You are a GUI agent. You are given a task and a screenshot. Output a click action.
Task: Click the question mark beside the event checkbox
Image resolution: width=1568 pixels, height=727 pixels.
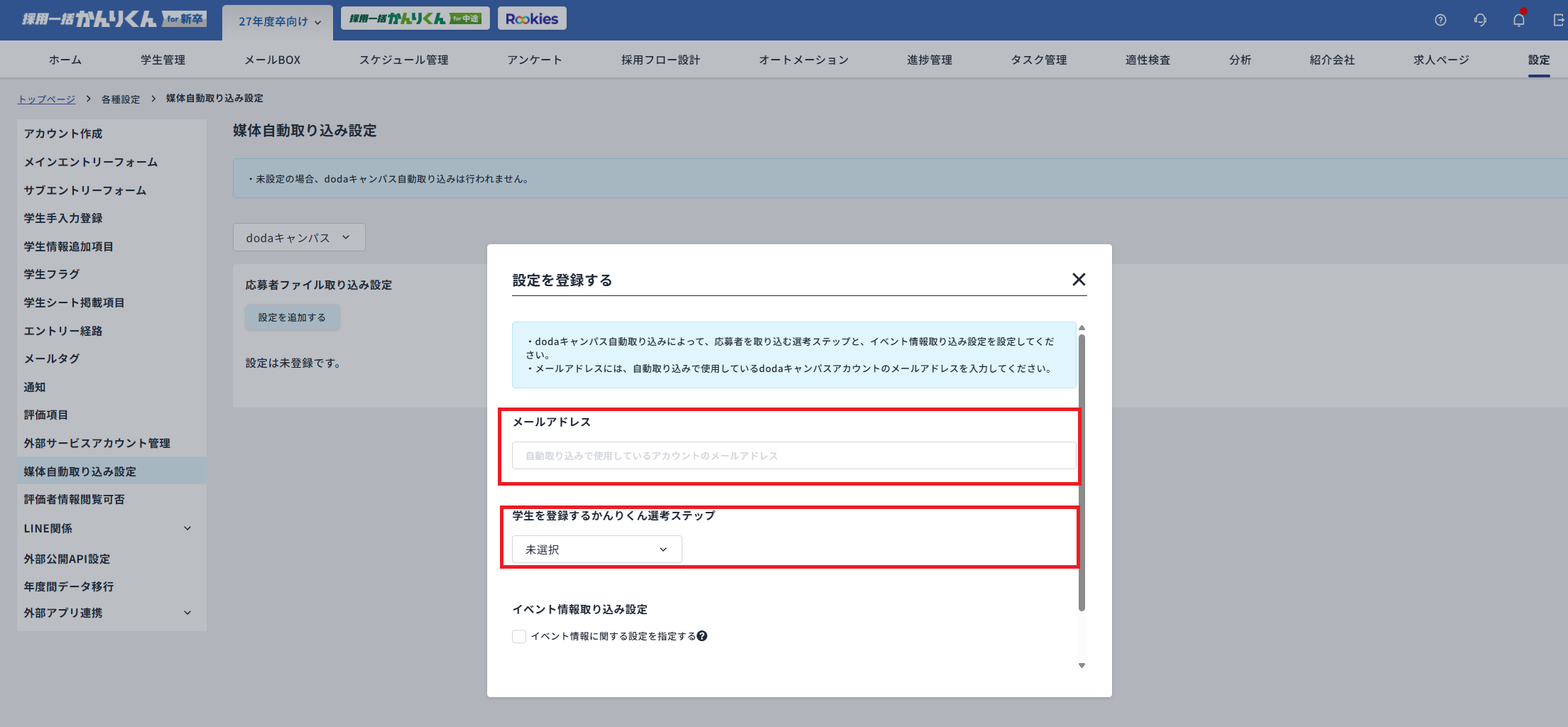pyautogui.click(x=702, y=636)
